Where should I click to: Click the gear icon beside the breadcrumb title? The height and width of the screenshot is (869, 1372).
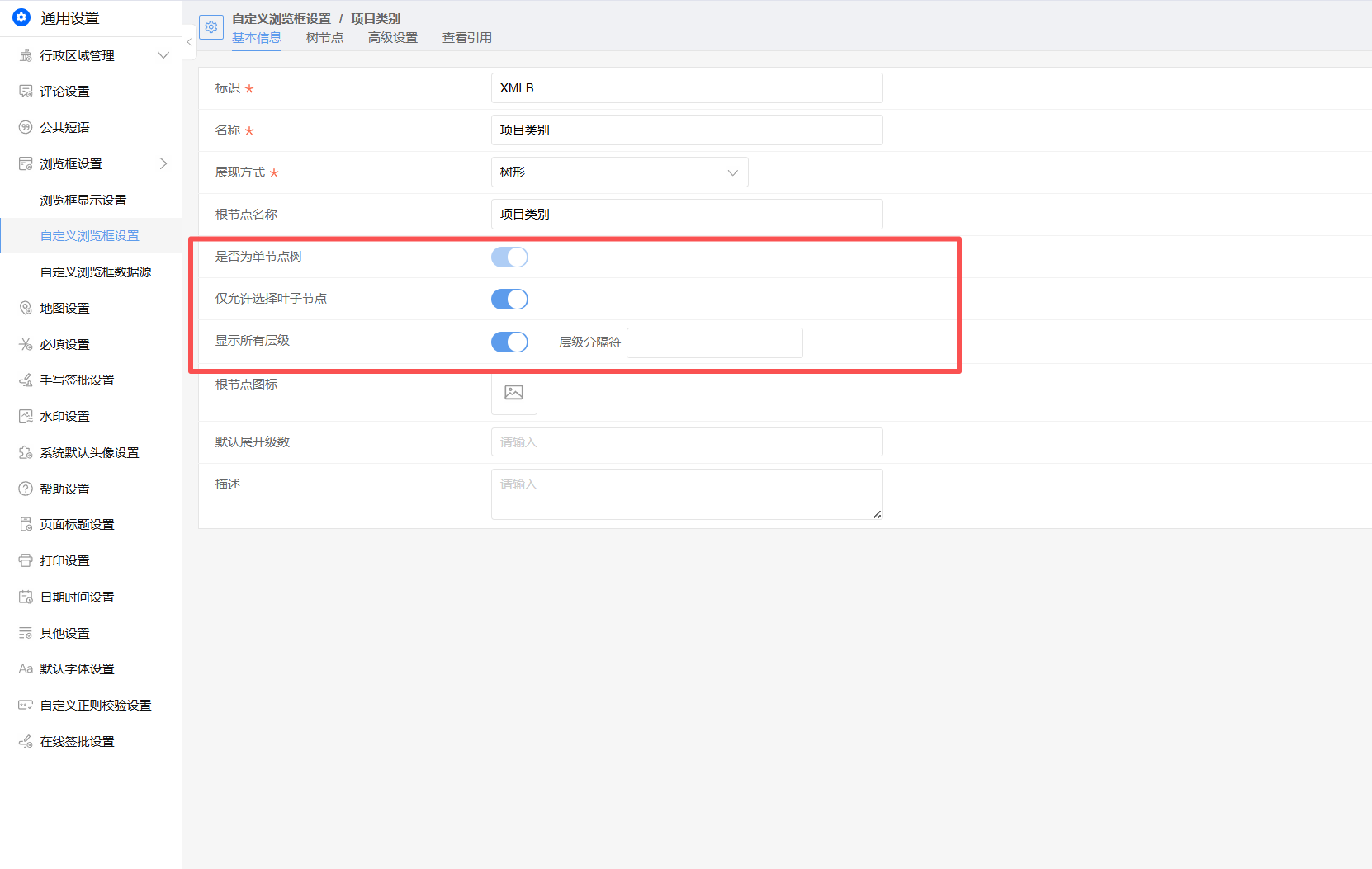[x=211, y=27]
